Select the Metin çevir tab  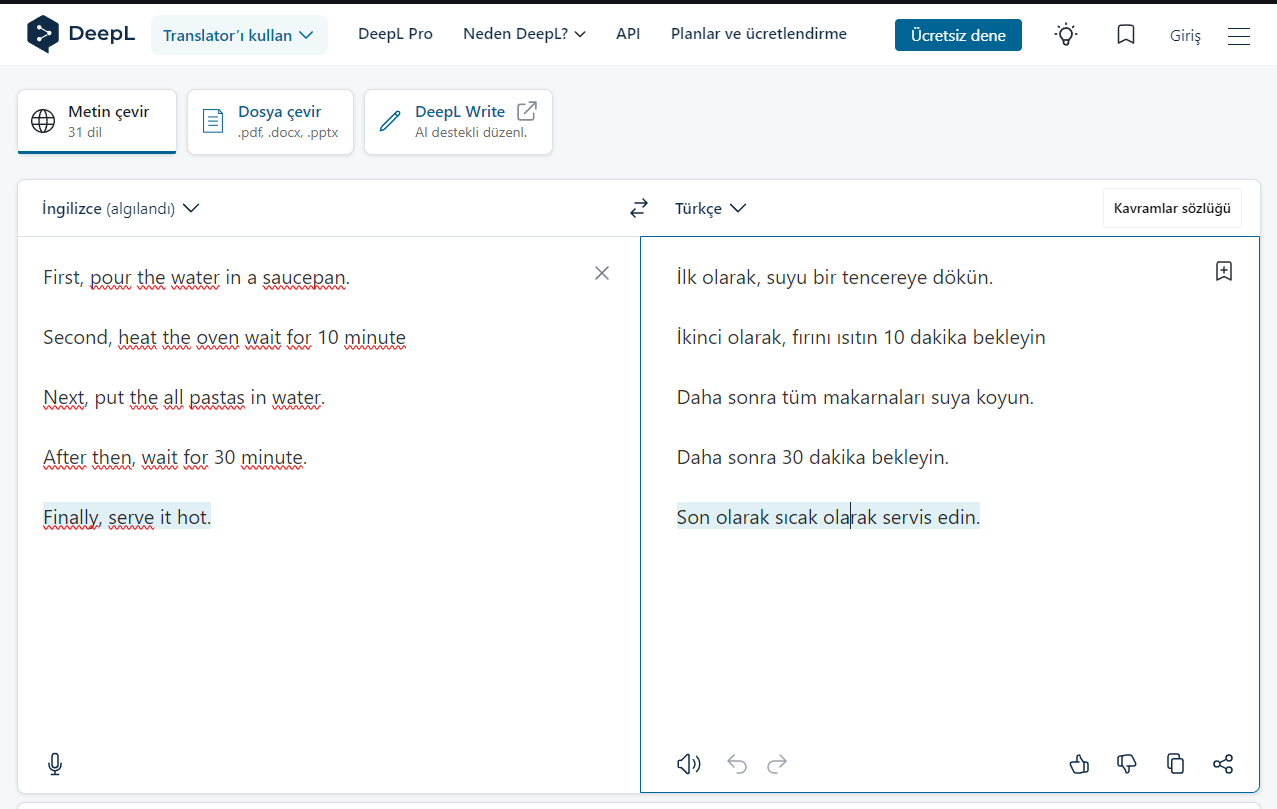[x=97, y=122]
